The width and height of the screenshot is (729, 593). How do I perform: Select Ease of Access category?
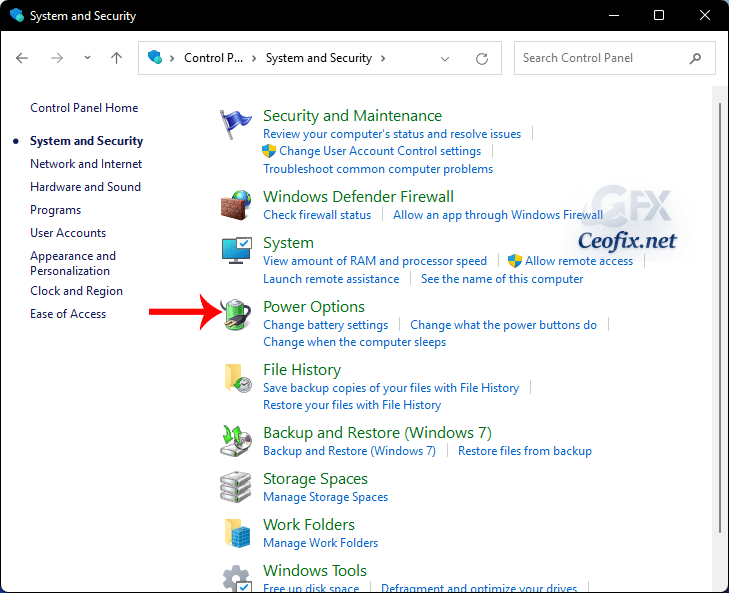68,314
